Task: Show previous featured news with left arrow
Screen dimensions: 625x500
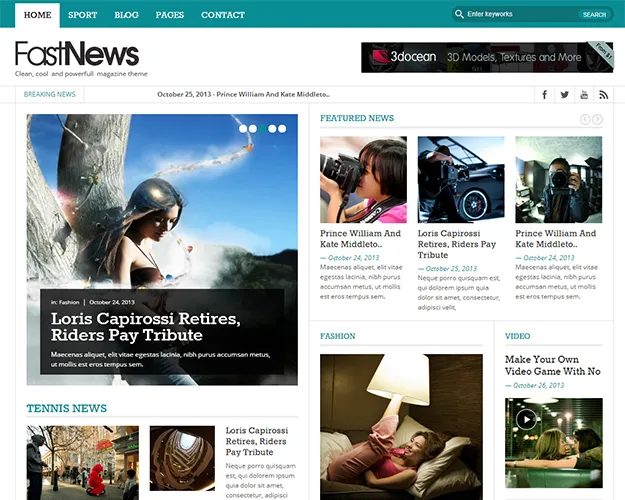Action: coord(585,119)
